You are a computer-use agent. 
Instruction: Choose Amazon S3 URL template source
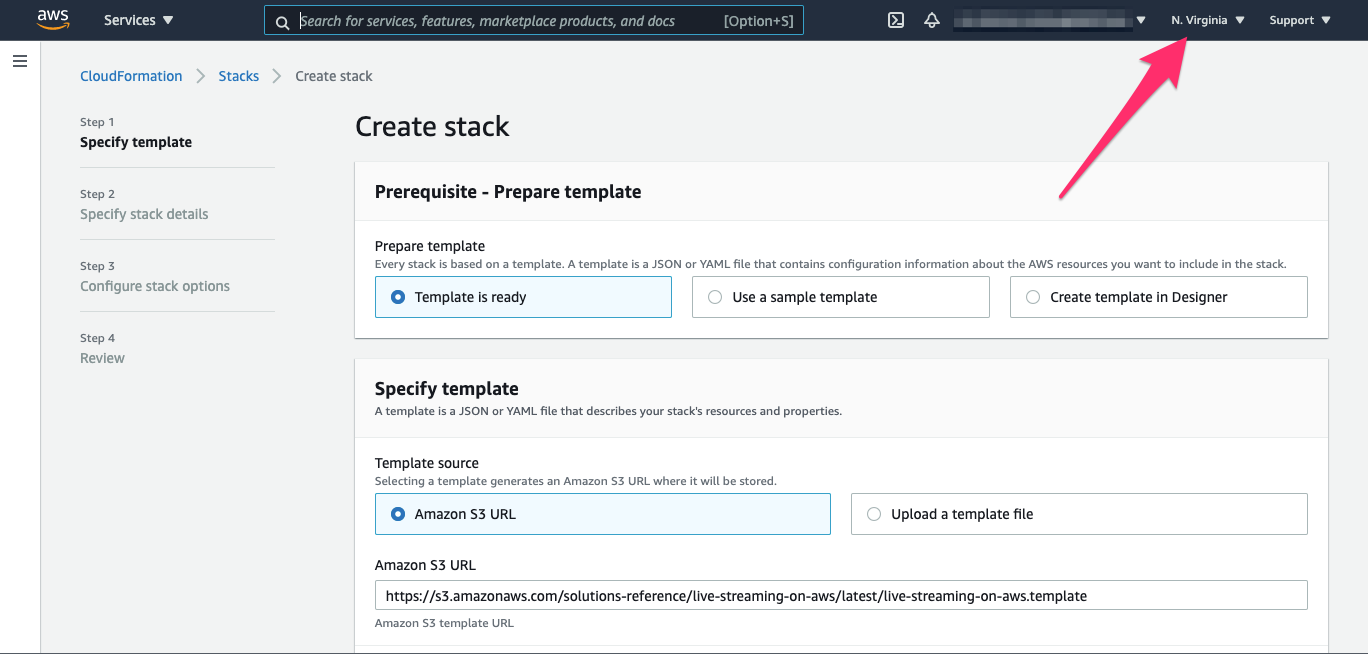603,514
